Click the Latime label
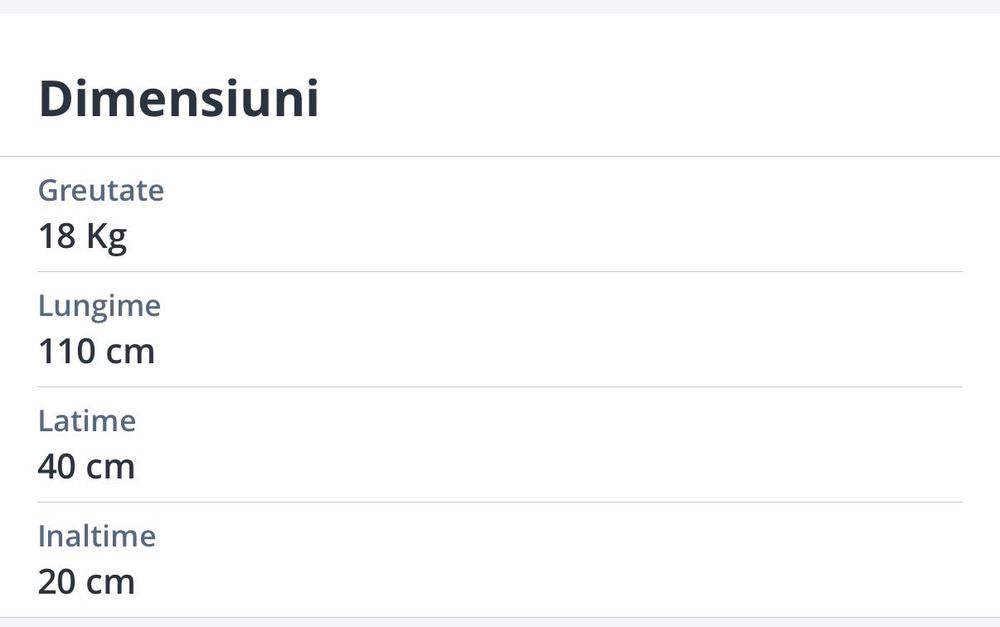Image resolution: width=1000 pixels, height=627 pixels. click(87, 420)
